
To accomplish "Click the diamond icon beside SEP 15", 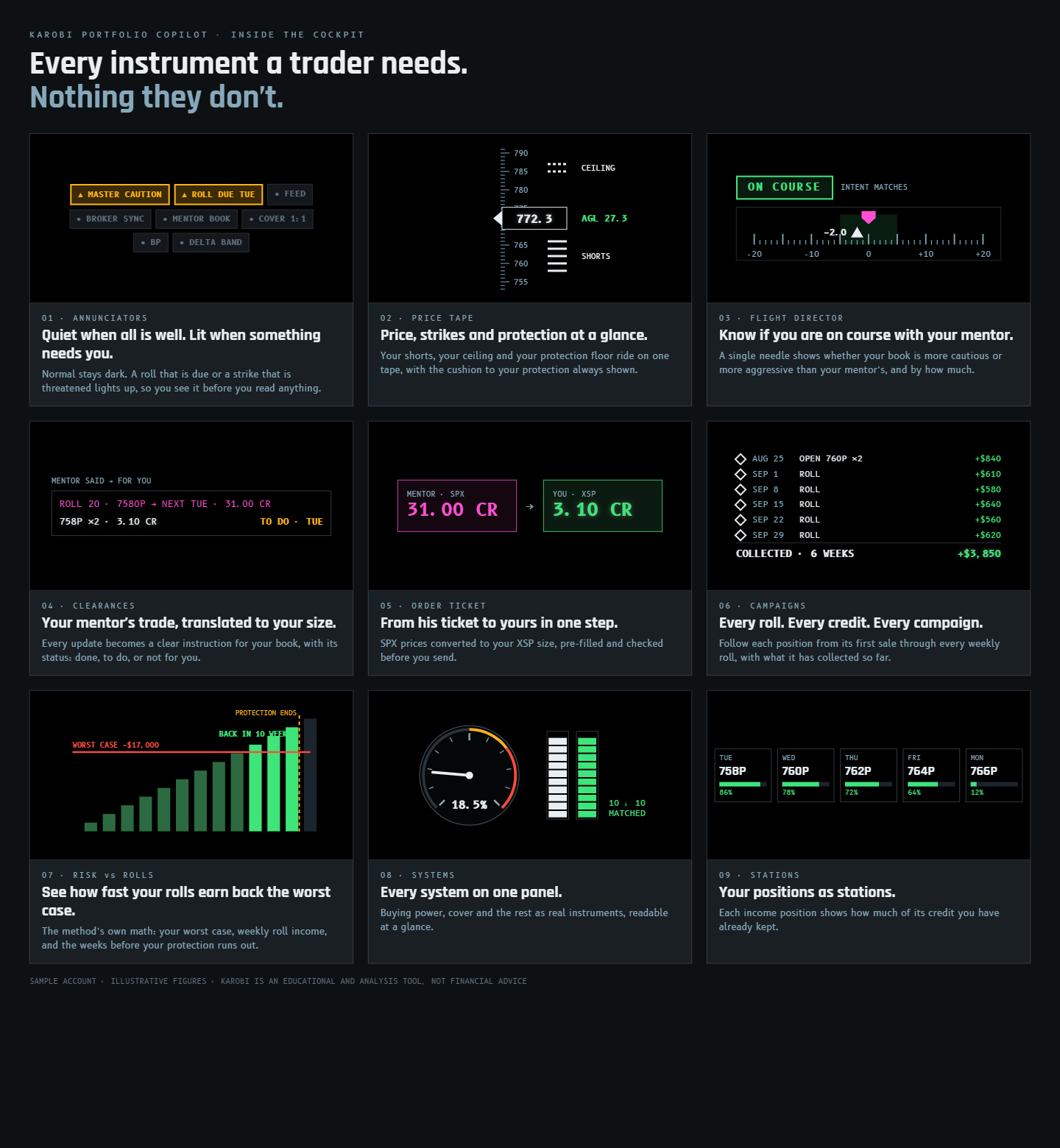I will pos(741,505).
